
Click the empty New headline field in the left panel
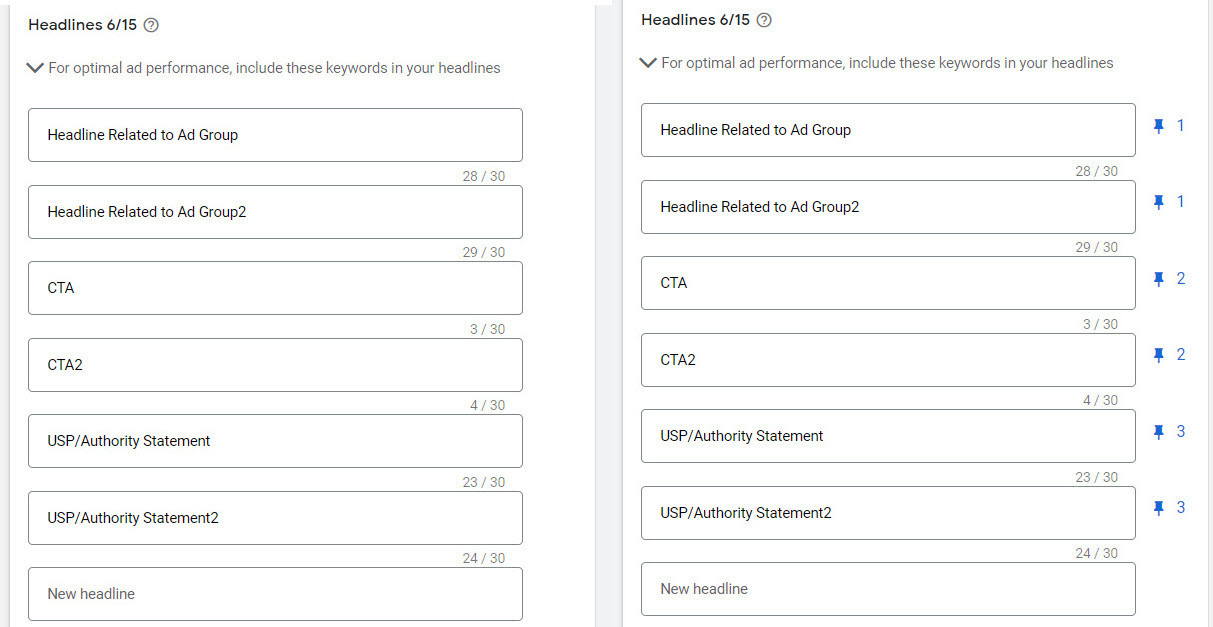click(275, 594)
